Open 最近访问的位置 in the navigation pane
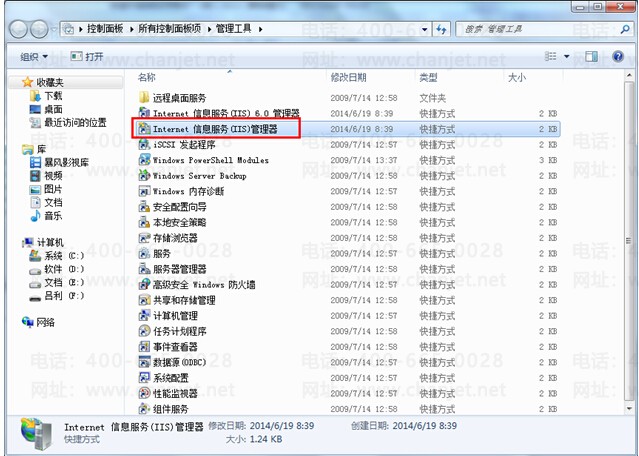The image size is (639, 456). coord(75,123)
